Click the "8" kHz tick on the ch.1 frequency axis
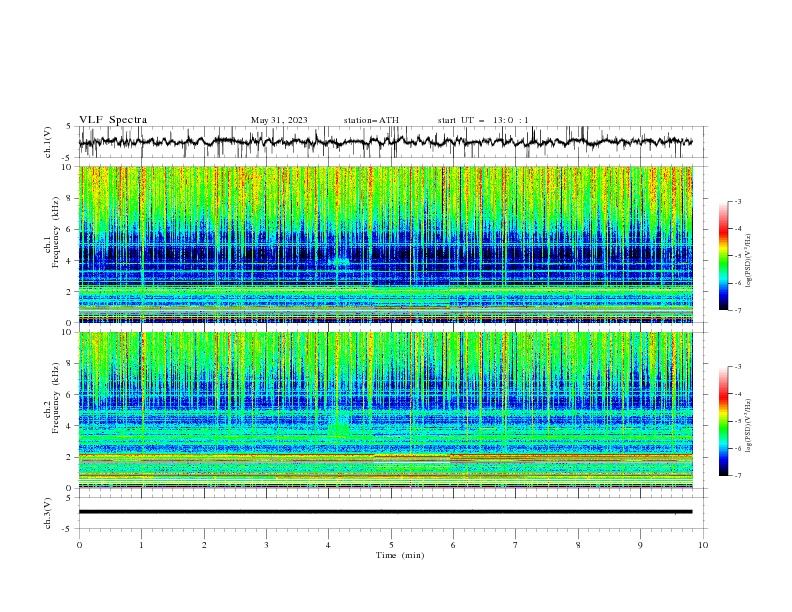Screen dimensions: 792x612 (x=71, y=198)
